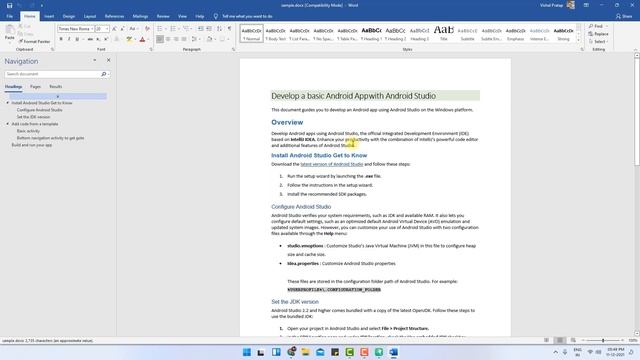
Task: Apply the Normal style
Action: click(x=251, y=33)
